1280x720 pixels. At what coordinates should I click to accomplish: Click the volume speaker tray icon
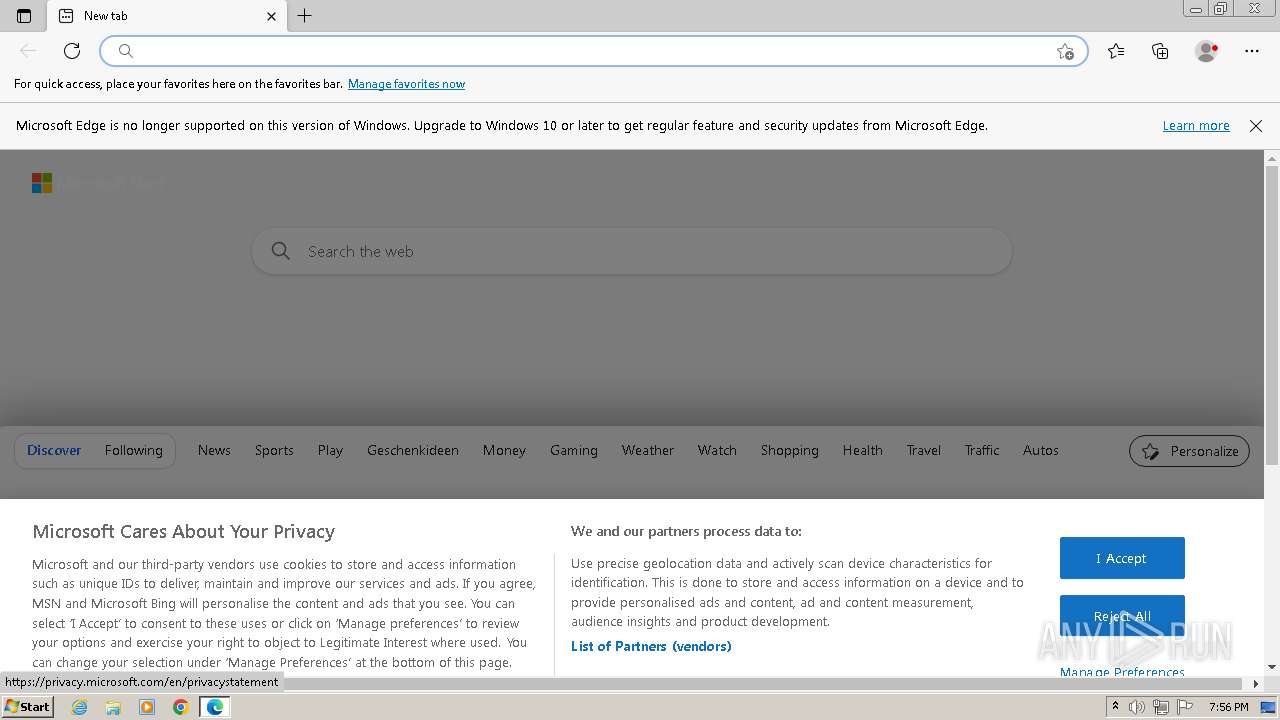click(1137, 707)
